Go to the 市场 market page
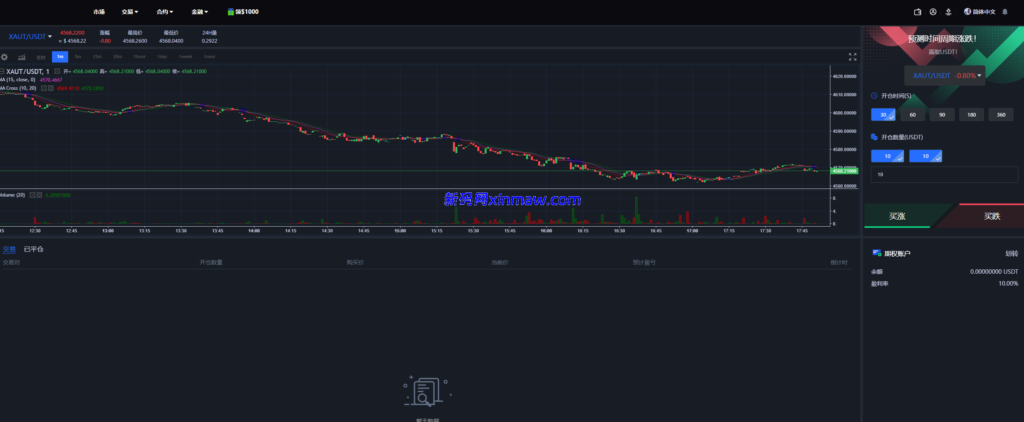The height and width of the screenshot is (422, 1024). [99, 12]
